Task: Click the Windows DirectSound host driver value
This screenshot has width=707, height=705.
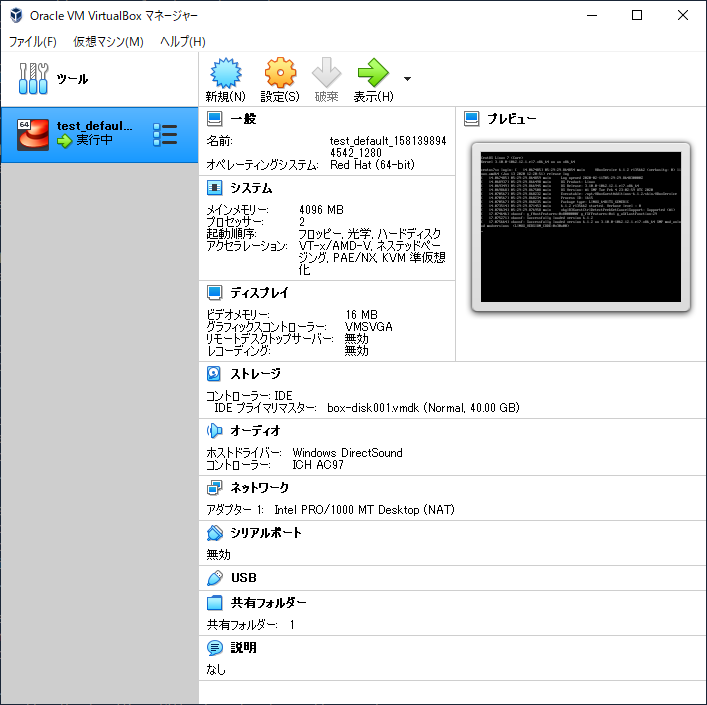Action: pyautogui.click(x=347, y=453)
